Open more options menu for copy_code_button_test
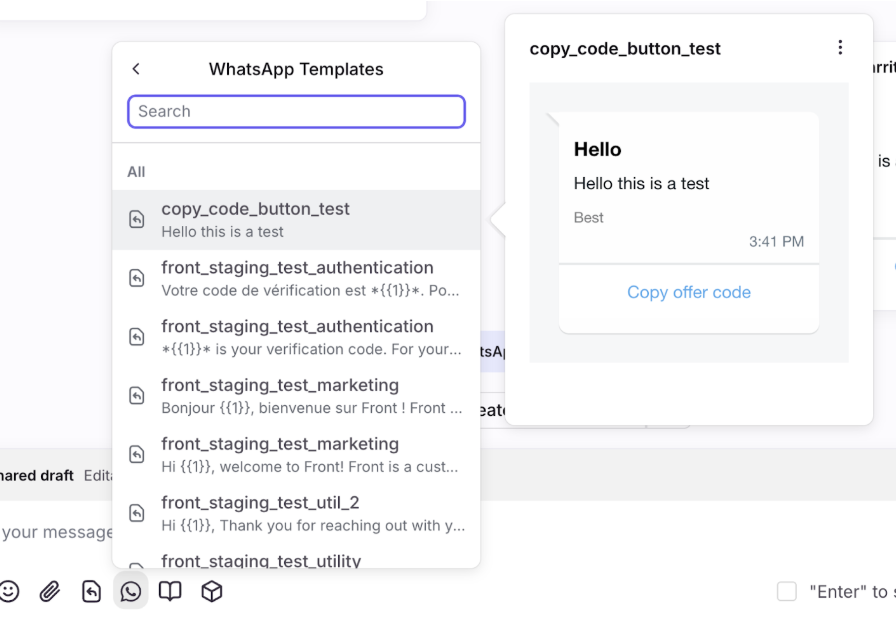Image resolution: width=896 pixels, height=622 pixels. pyautogui.click(x=840, y=47)
